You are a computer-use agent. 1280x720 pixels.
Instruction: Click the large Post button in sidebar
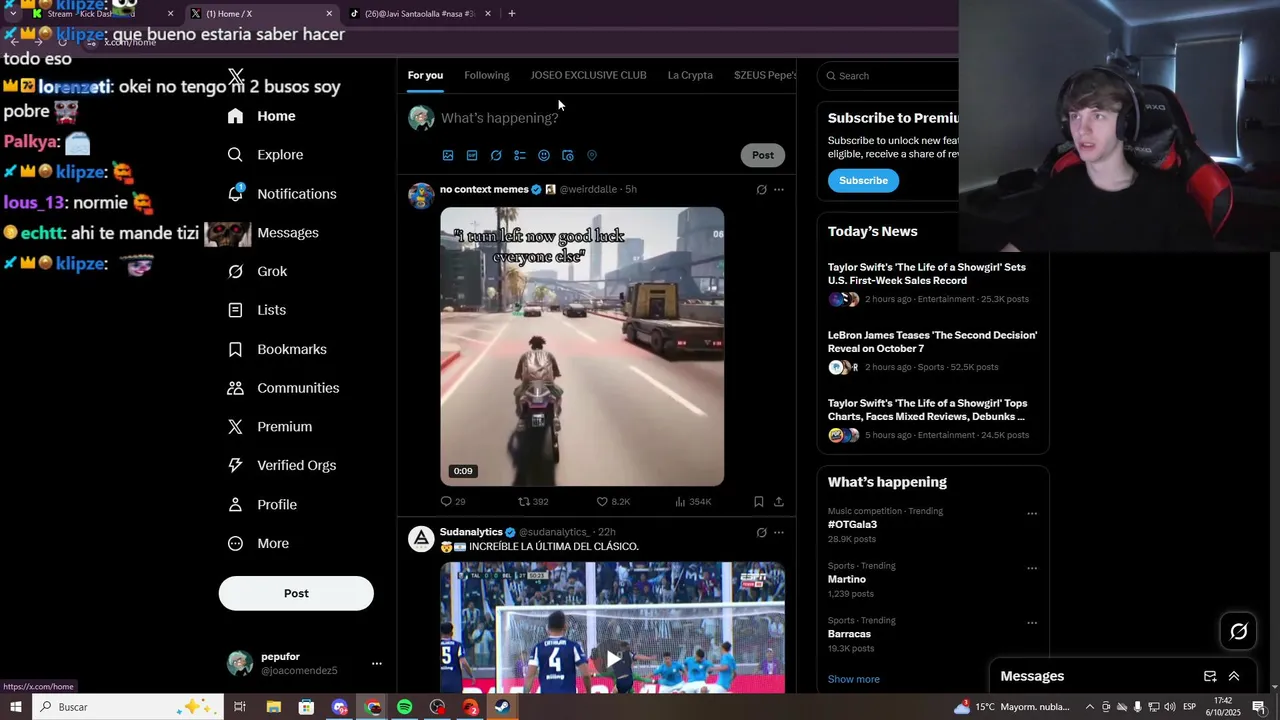pyautogui.click(x=296, y=593)
